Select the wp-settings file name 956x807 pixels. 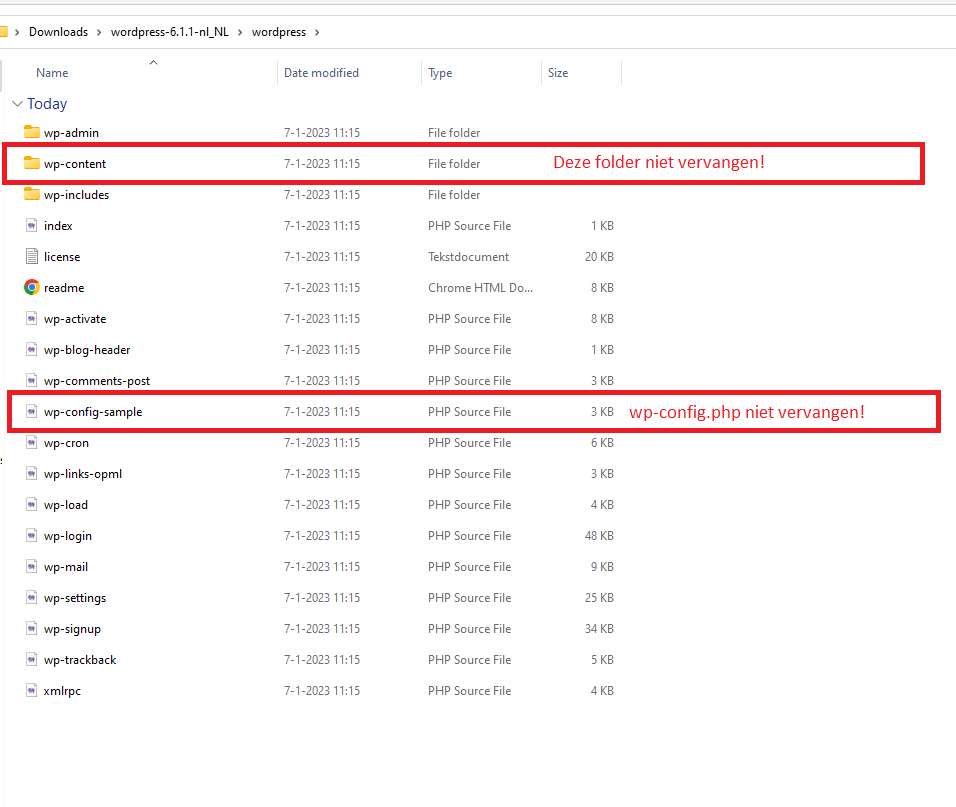click(75, 598)
